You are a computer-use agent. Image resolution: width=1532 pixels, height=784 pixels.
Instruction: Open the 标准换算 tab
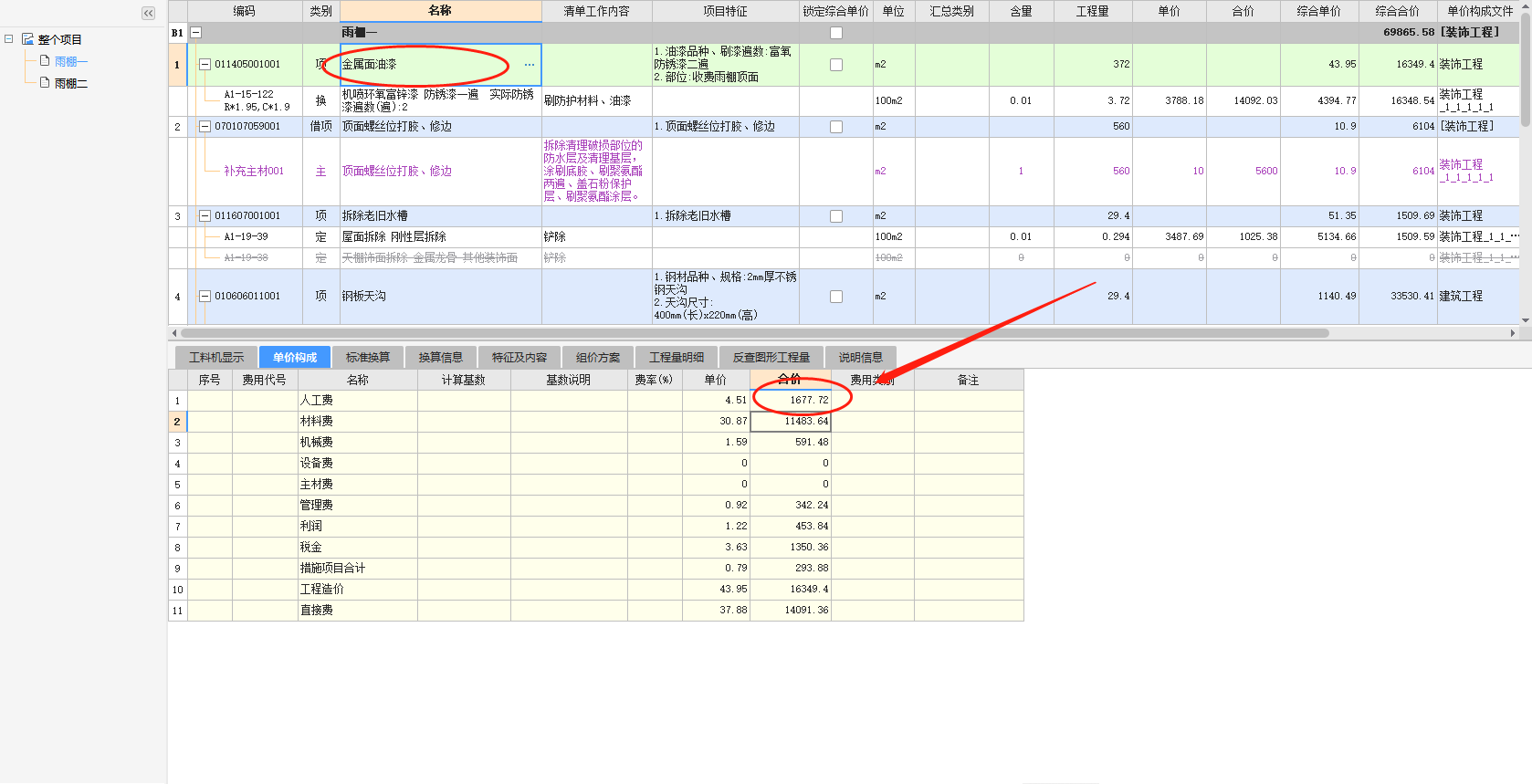tap(368, 357)
